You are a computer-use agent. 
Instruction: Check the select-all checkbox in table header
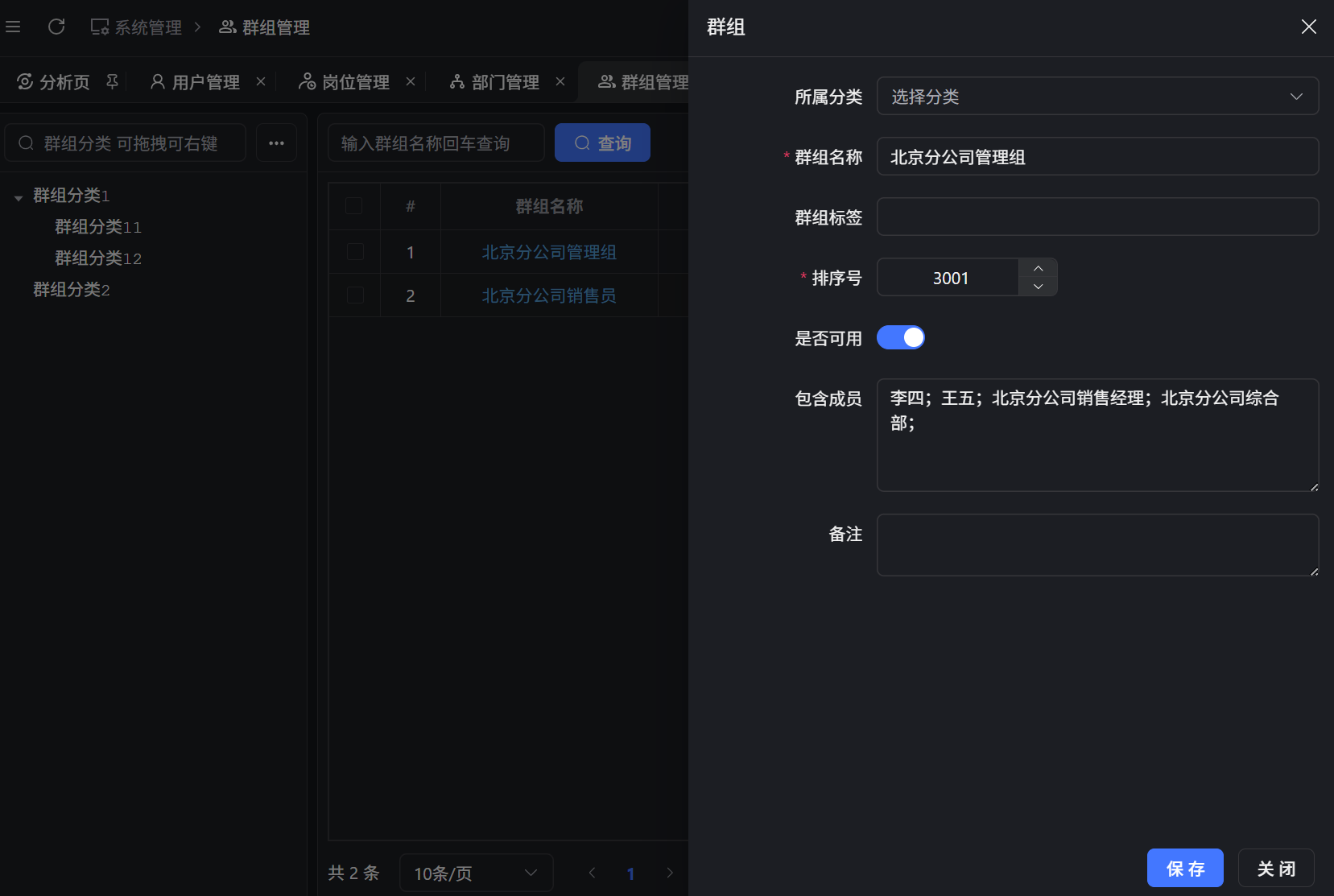tap(354, 206)
